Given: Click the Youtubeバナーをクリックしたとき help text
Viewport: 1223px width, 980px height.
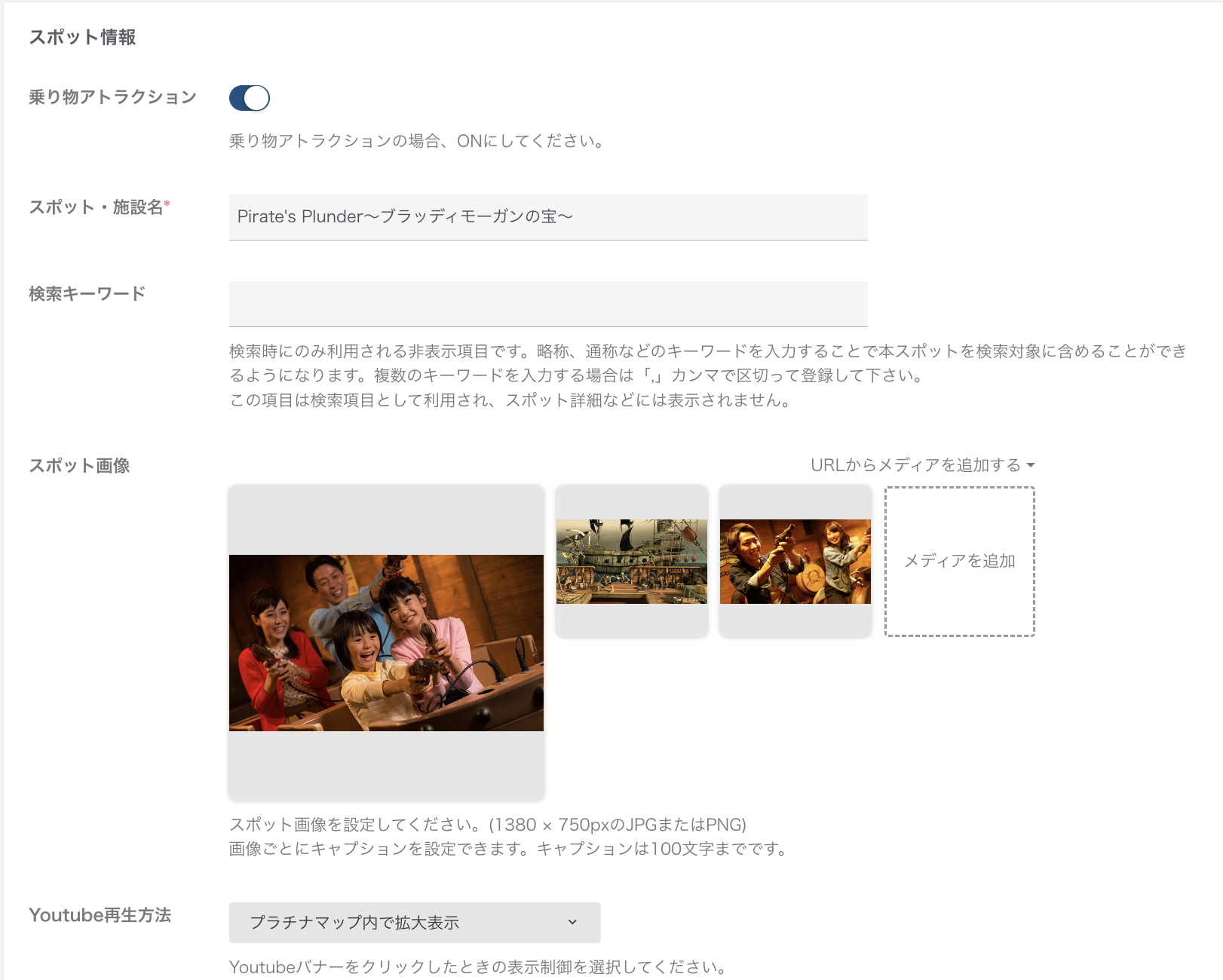Looking at the screenshot, I should [478, 967].
